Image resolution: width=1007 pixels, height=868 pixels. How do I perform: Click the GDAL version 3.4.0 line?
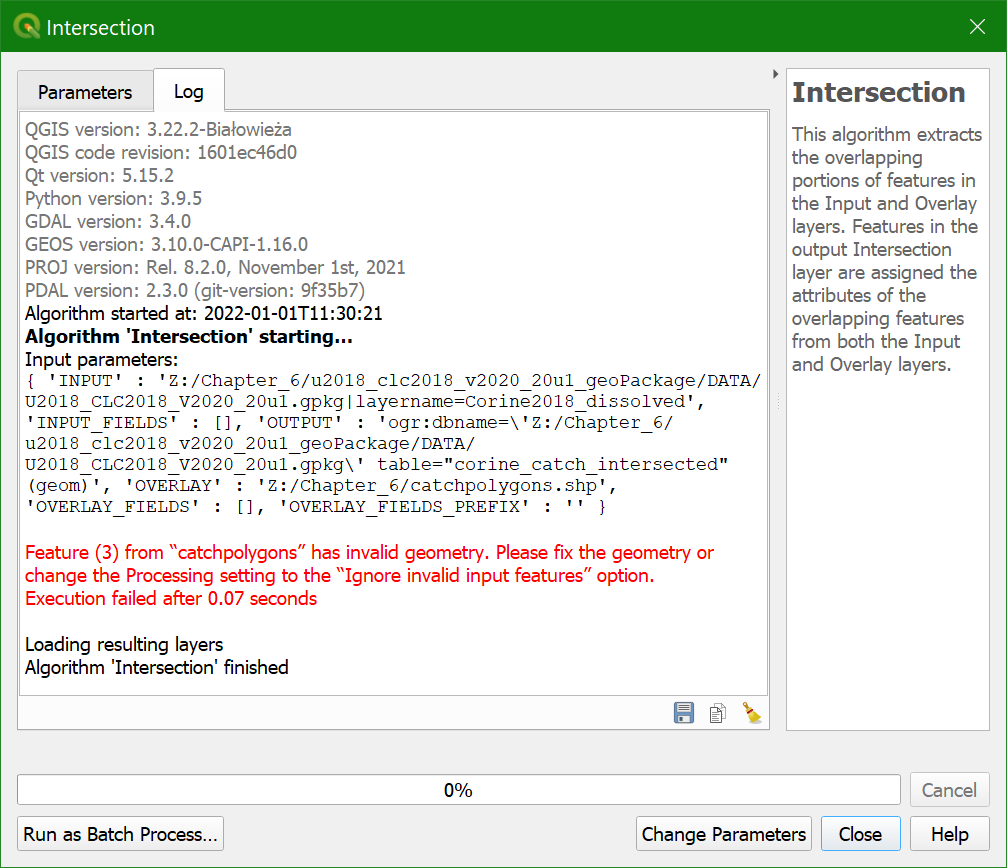(108, 221)
